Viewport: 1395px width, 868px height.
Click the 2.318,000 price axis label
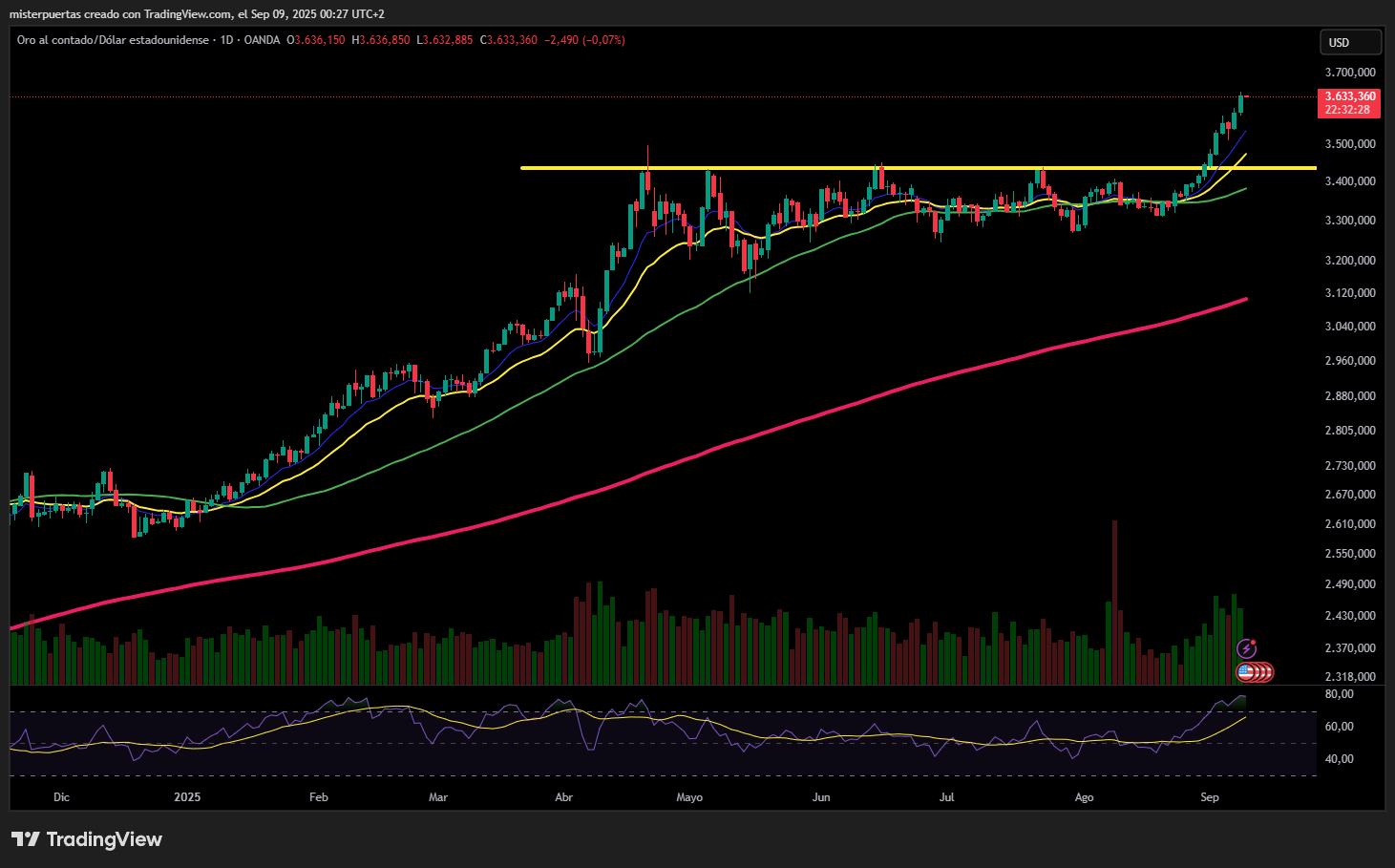[1350, 677]
